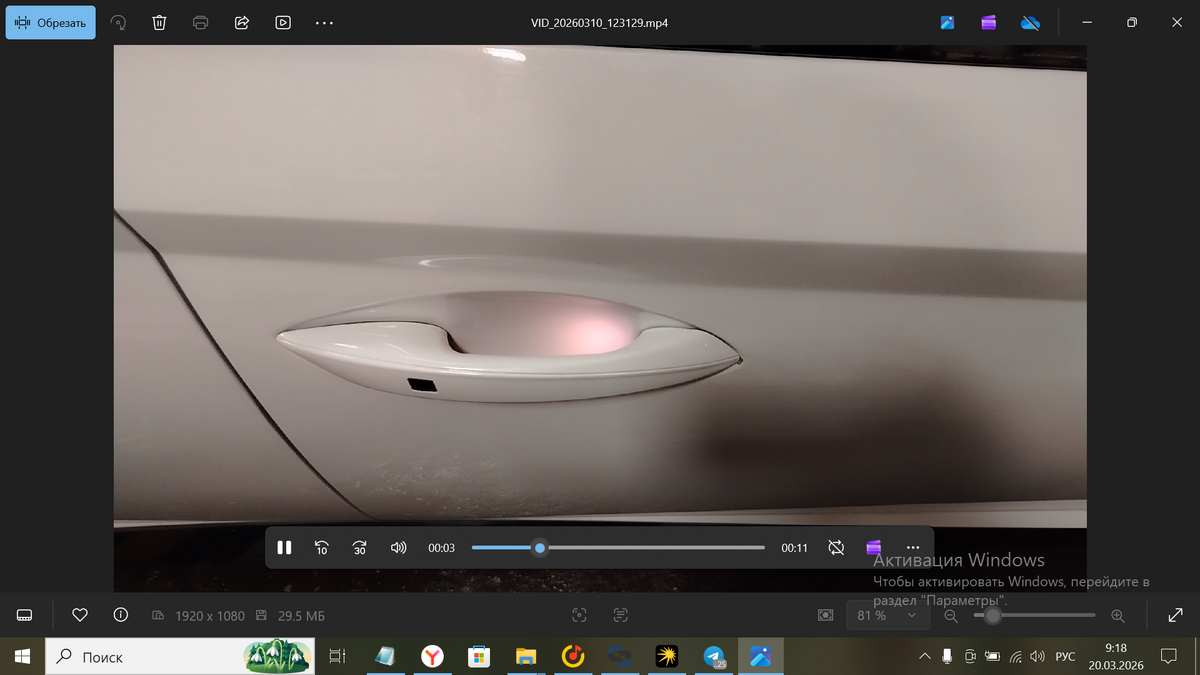Mute the video volume

point(398,548)
